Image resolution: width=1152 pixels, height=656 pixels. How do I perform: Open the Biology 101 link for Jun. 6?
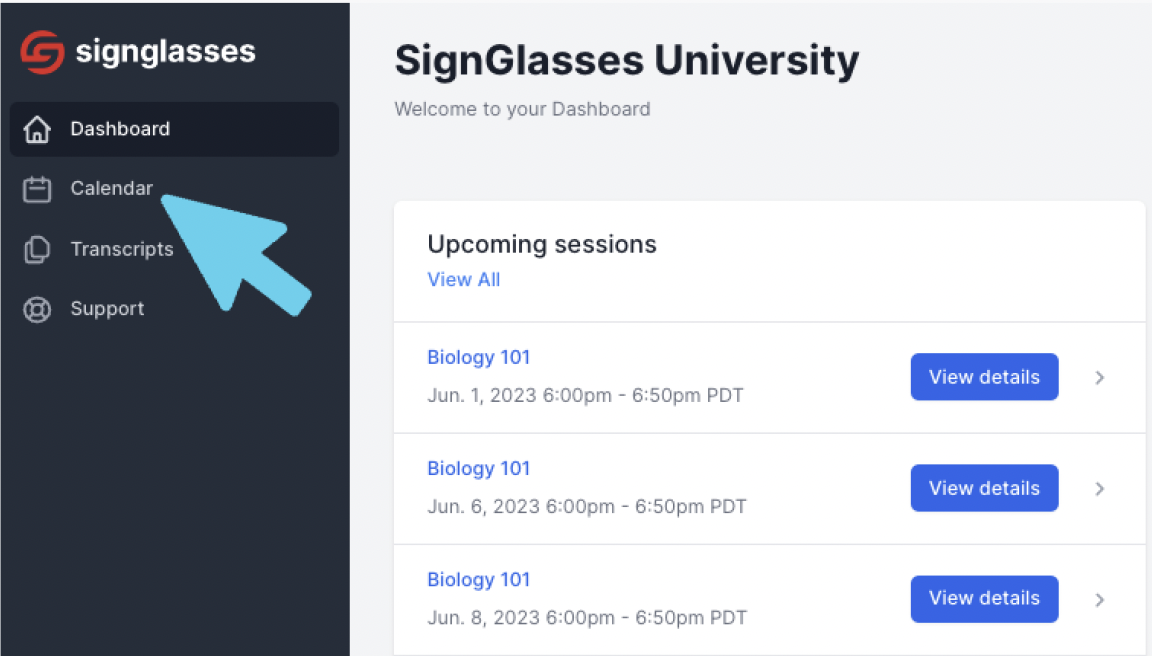click(478, 468)
